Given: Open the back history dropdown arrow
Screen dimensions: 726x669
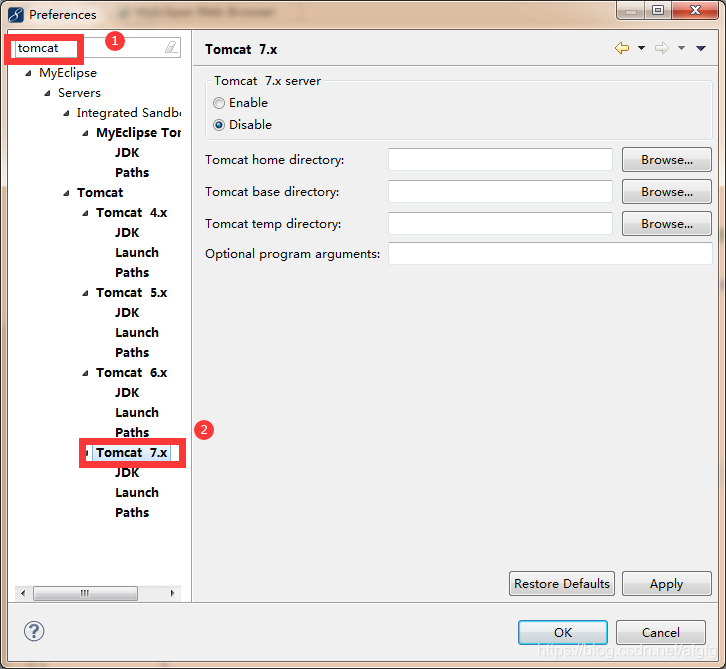Looking at the screenshot, I should click(641, 48).
